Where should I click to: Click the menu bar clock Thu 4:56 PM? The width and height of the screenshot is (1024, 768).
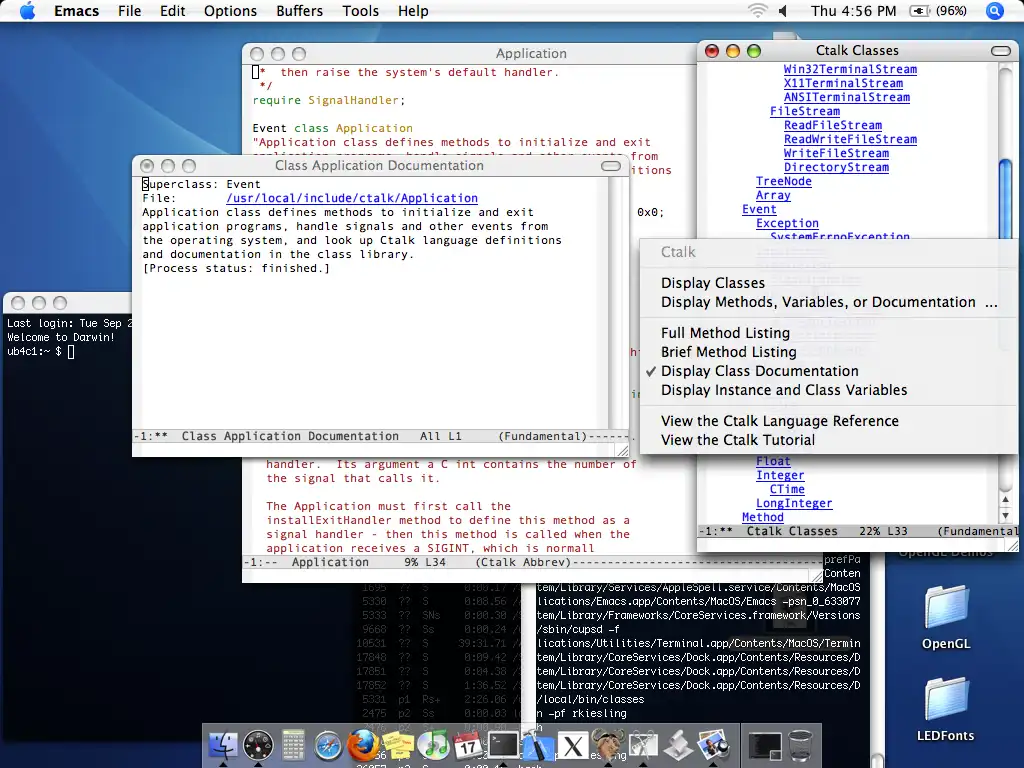coord(853,11)
